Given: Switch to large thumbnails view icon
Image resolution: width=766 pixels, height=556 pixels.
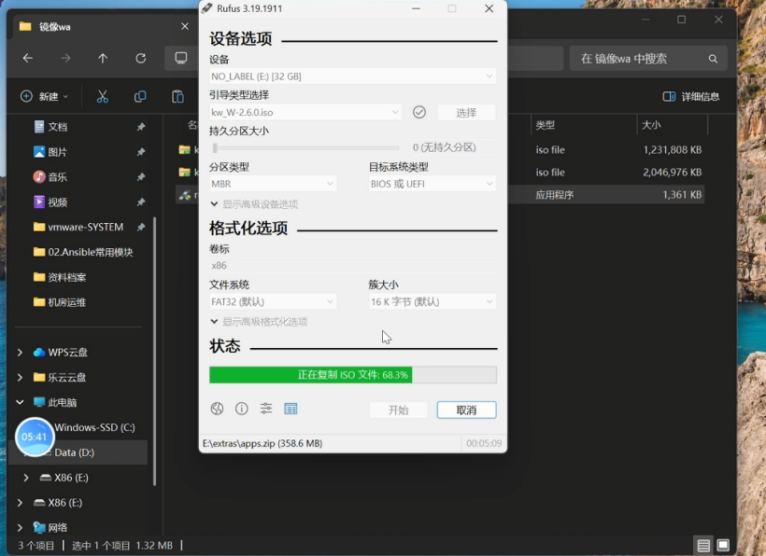Looking at the screenshot, I should 723,545.
